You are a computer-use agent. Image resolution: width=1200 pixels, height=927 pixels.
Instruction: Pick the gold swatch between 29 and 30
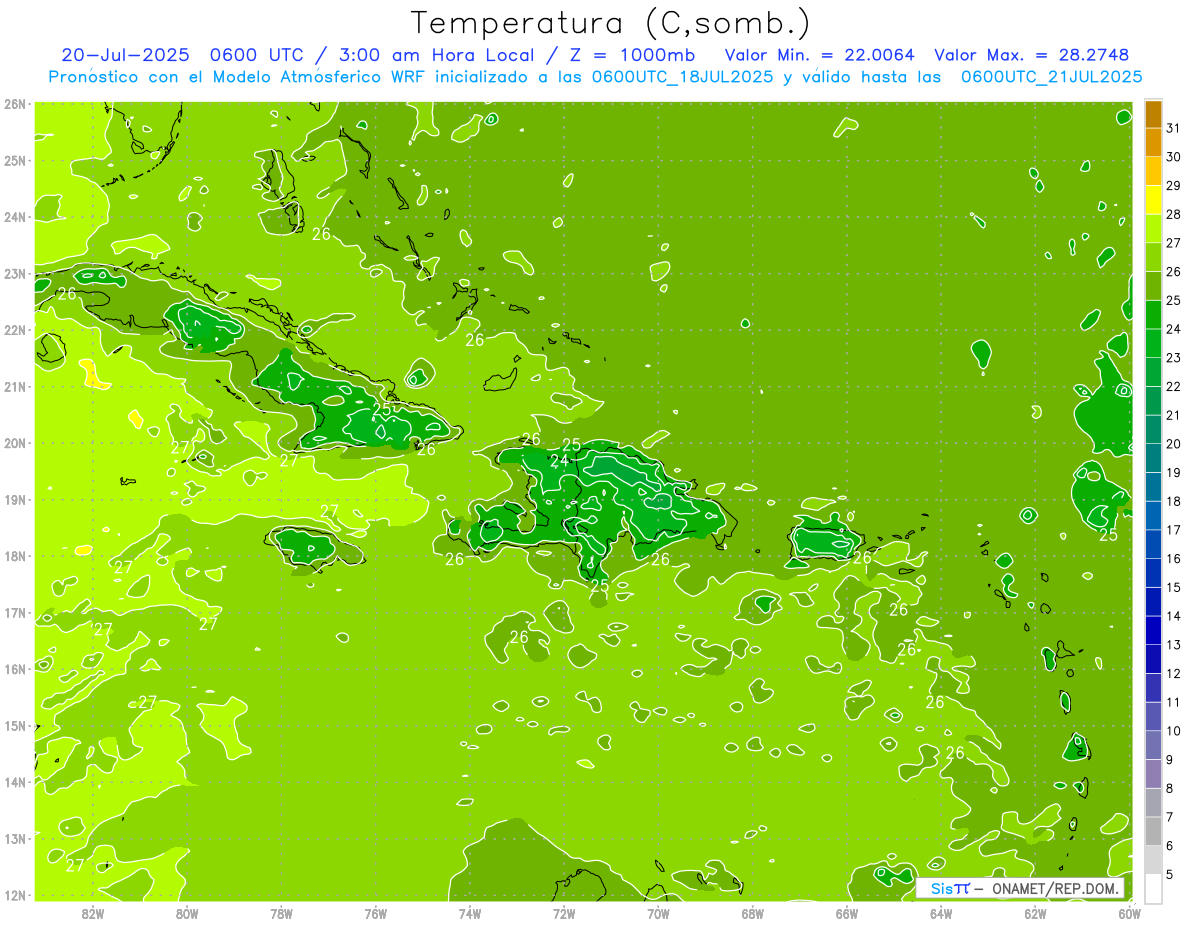pos(1153,171)
